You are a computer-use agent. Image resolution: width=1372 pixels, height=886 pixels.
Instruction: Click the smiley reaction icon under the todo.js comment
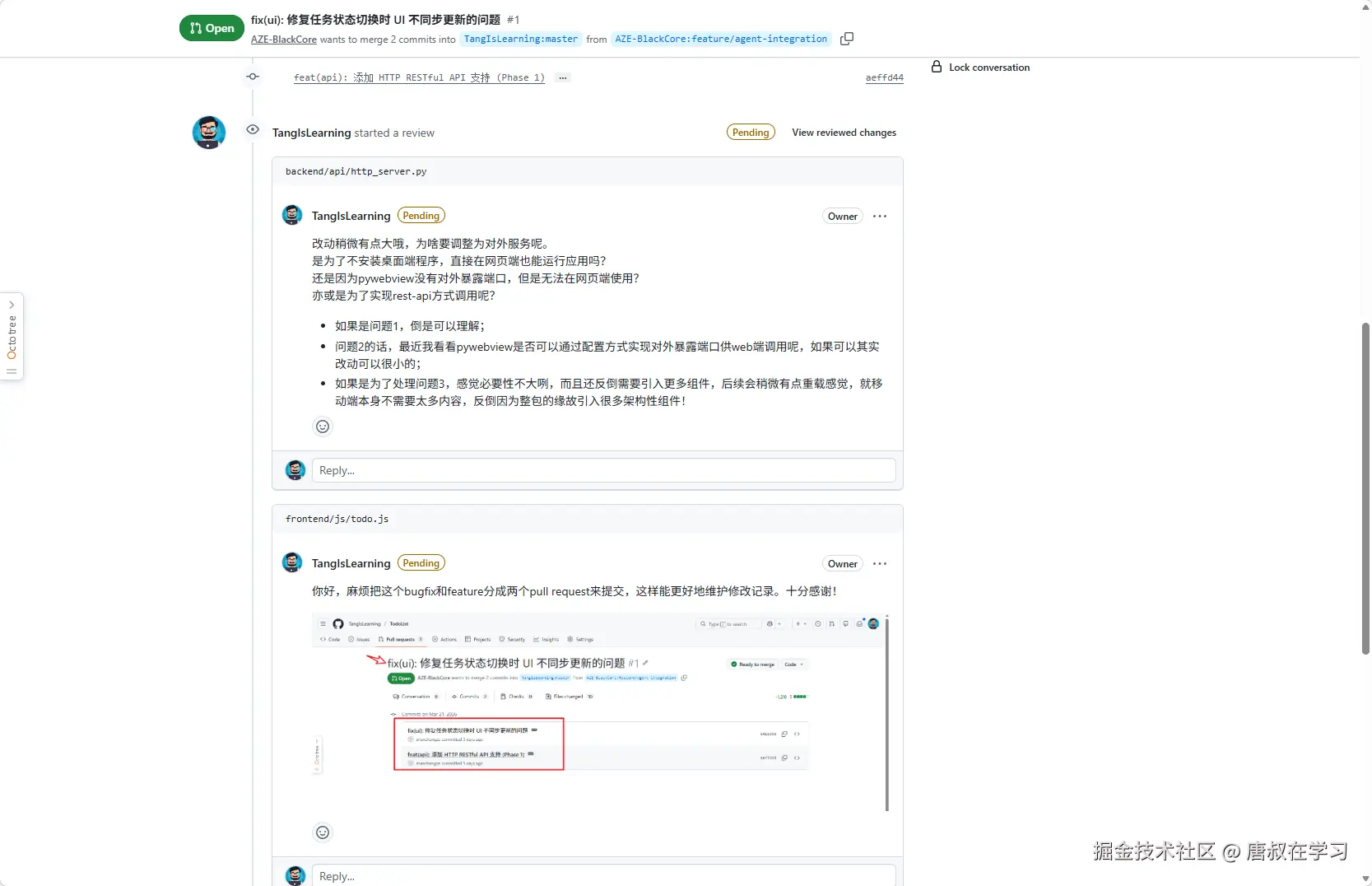click(x=323, y=832)
